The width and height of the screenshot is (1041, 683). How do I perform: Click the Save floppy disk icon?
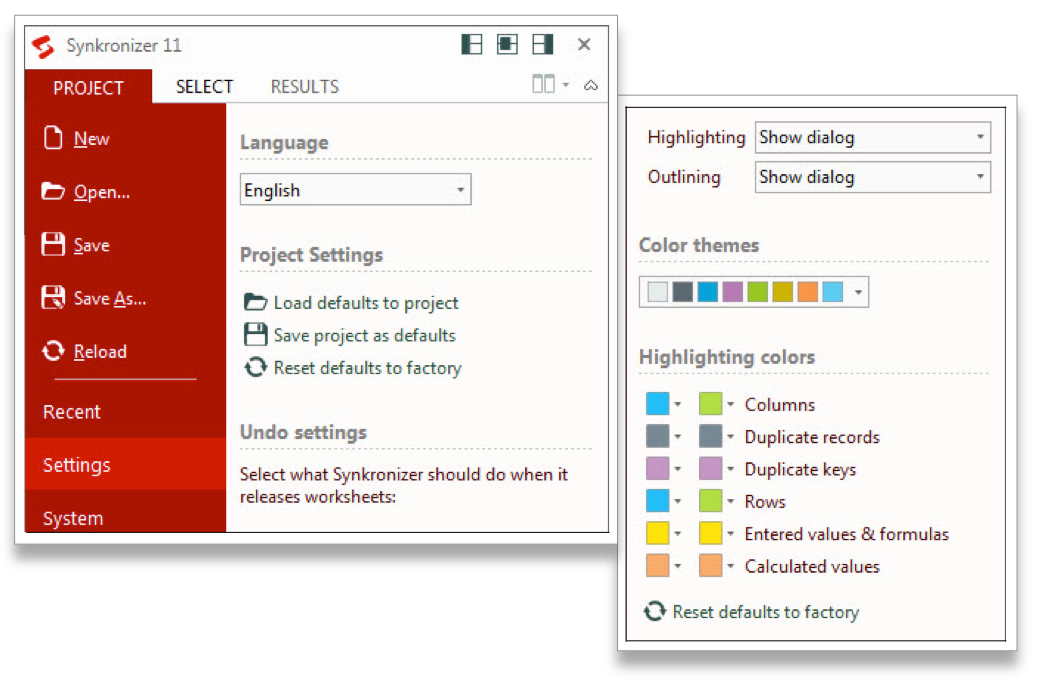coord(53,244)
